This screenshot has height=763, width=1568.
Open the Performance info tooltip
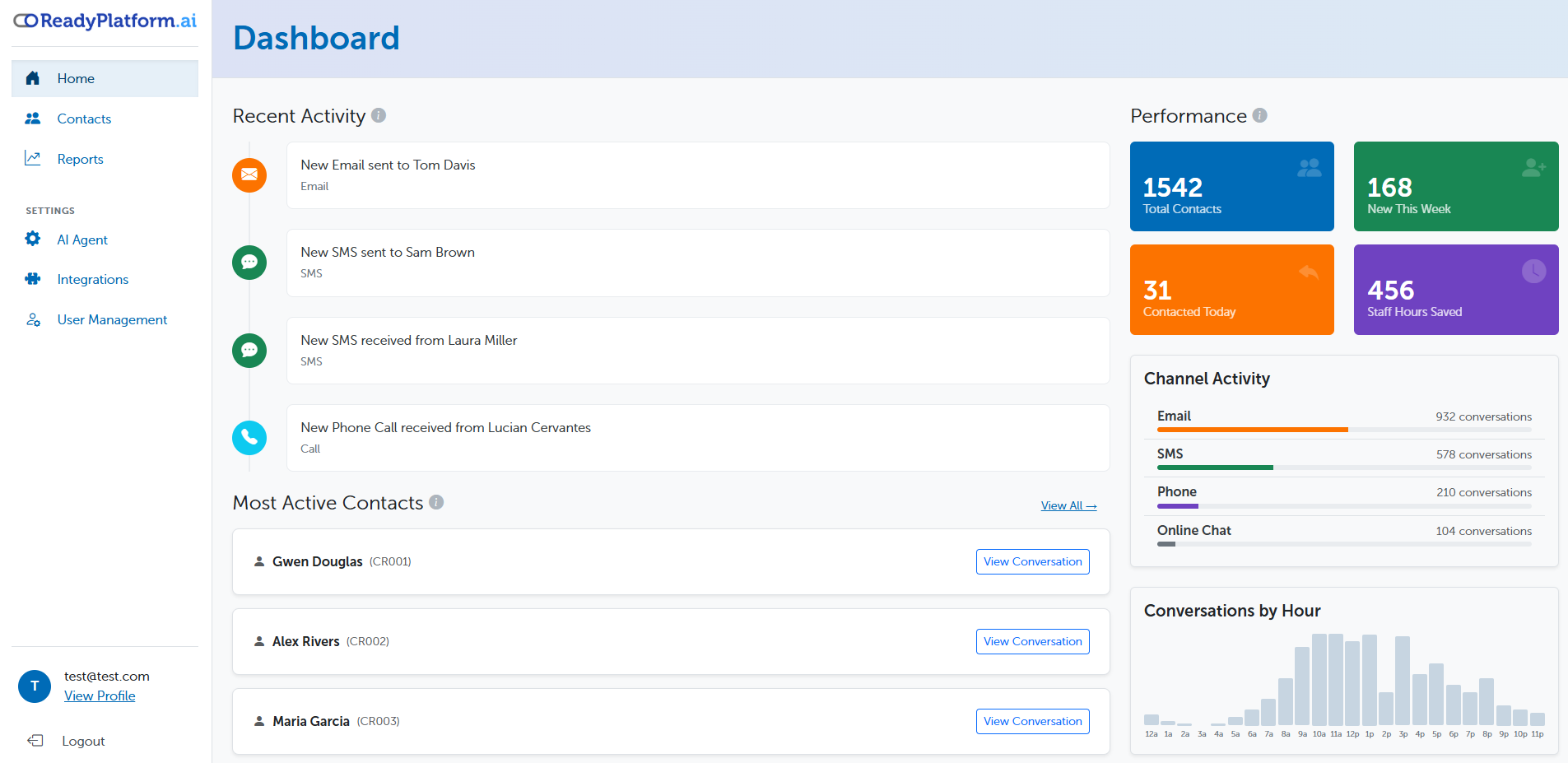coord(1259,115)
